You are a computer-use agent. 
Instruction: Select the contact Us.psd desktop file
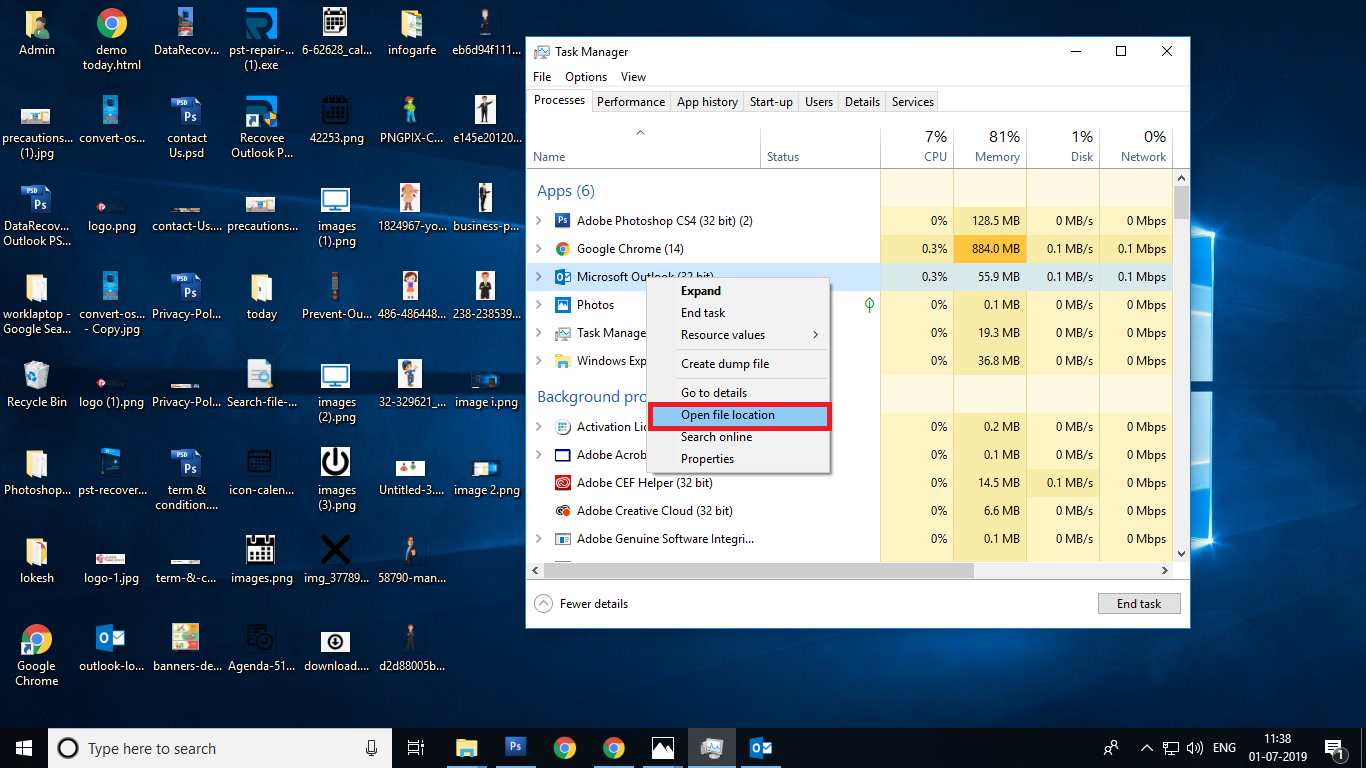tap(187, 128)
